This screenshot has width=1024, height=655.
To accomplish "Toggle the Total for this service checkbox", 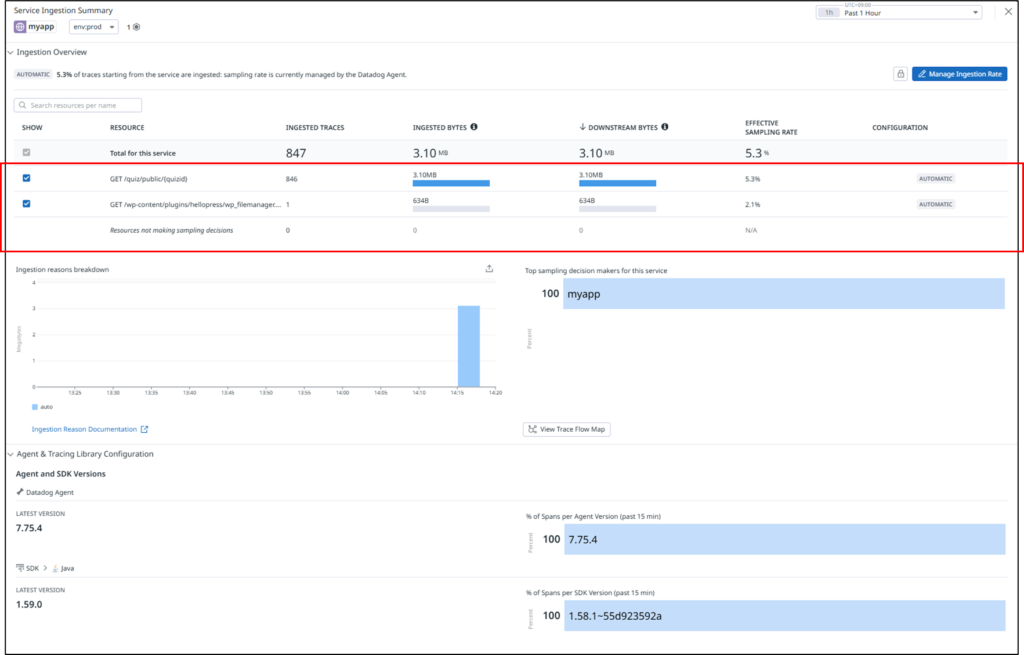I will tap(27, 152).
